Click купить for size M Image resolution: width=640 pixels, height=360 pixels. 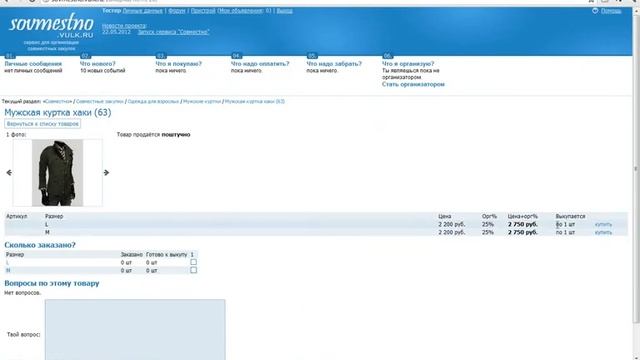pyautogui.click(x=603, y=232)
